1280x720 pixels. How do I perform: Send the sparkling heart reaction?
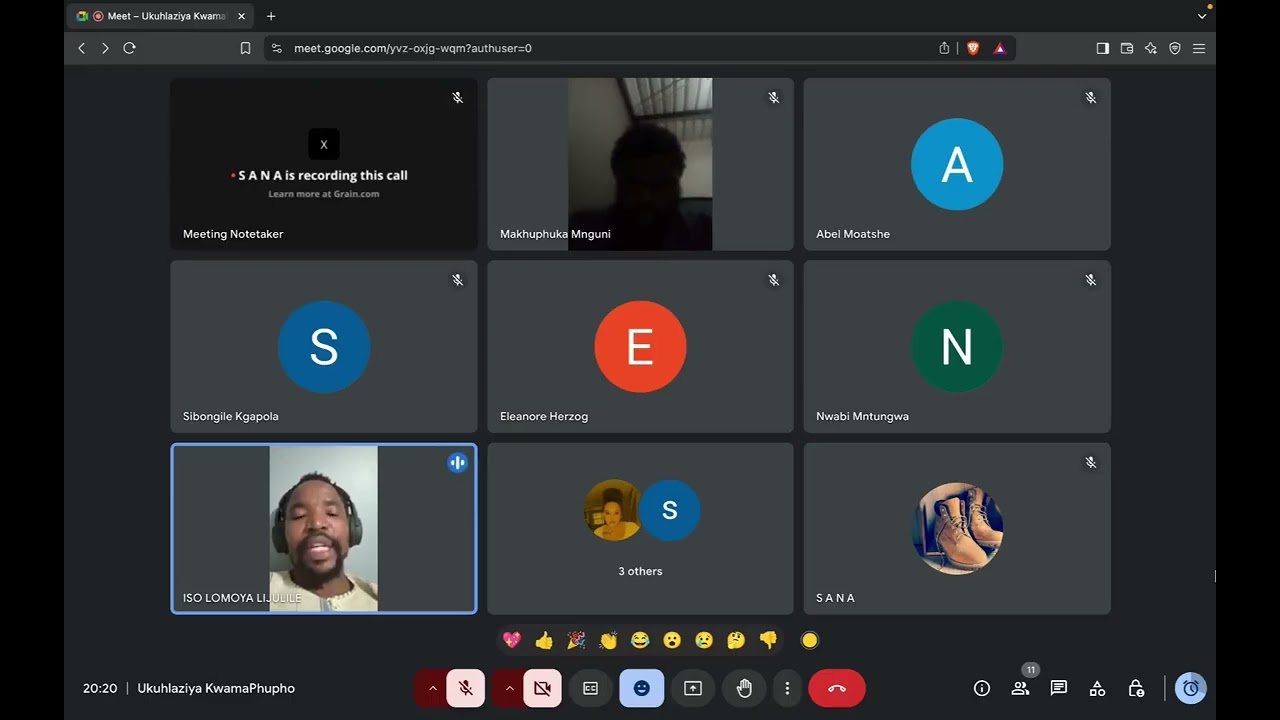(512, 640)
